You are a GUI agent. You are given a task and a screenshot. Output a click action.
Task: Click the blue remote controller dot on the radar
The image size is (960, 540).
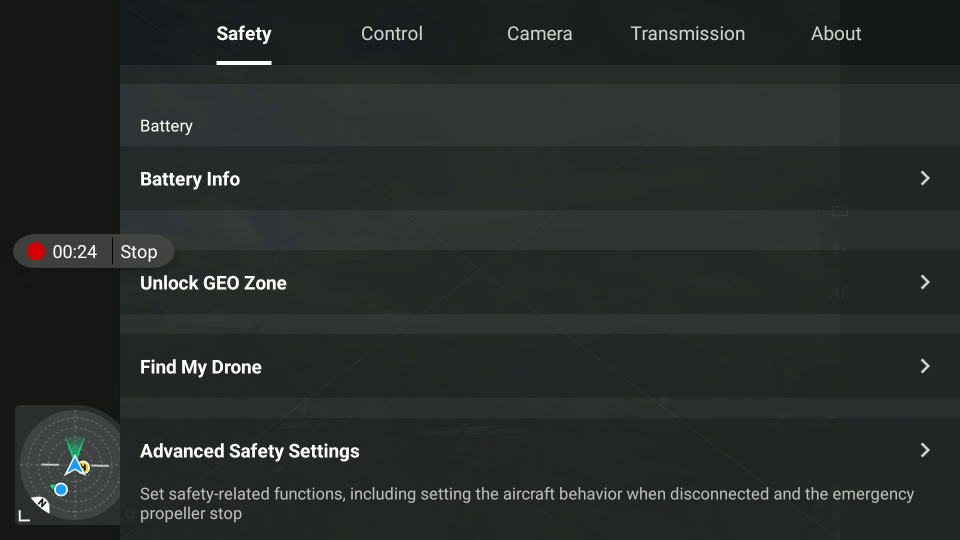pyautogui.click(x=61, y=489)
